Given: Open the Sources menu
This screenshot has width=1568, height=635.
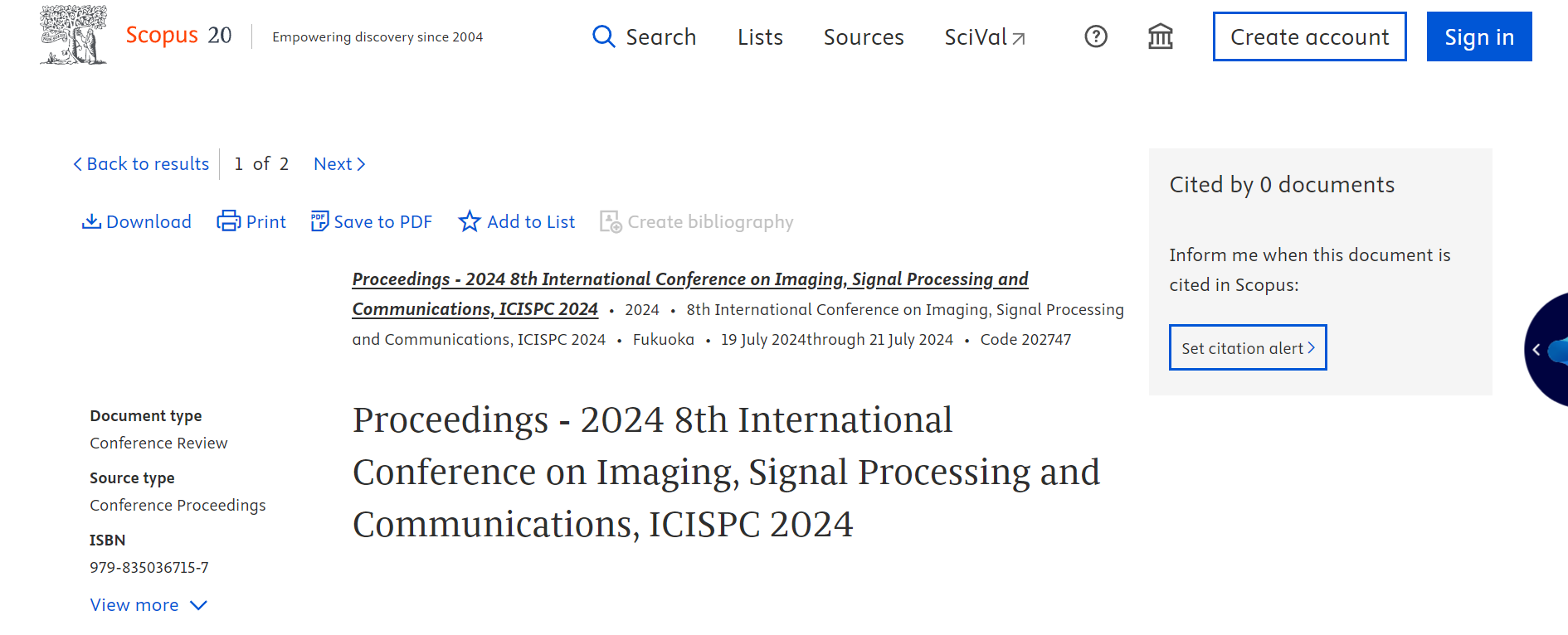Looking at the screenshot, I should click(x=864, y=37).
